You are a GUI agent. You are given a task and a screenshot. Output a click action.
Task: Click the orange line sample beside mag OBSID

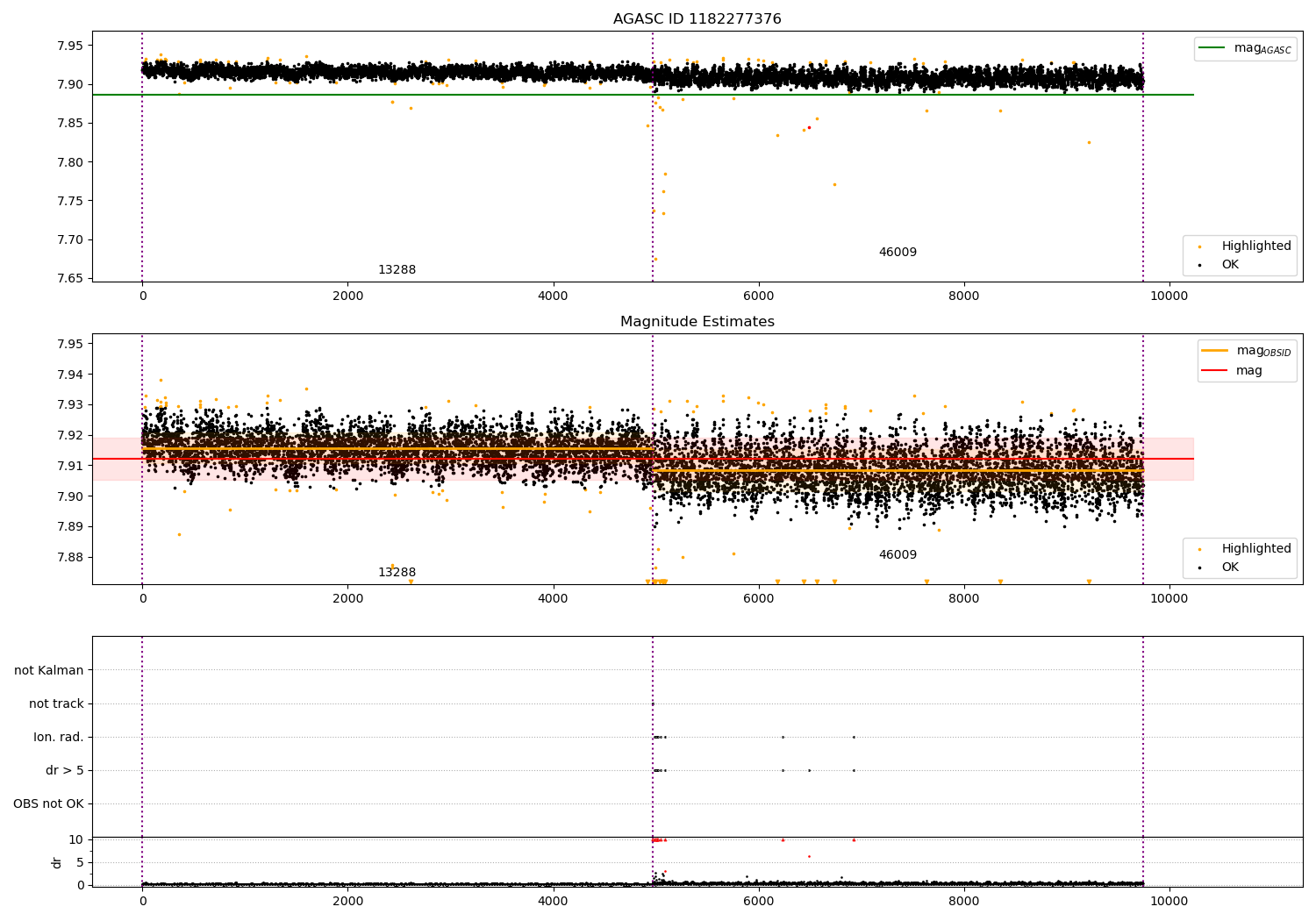tap(1215, 351)
